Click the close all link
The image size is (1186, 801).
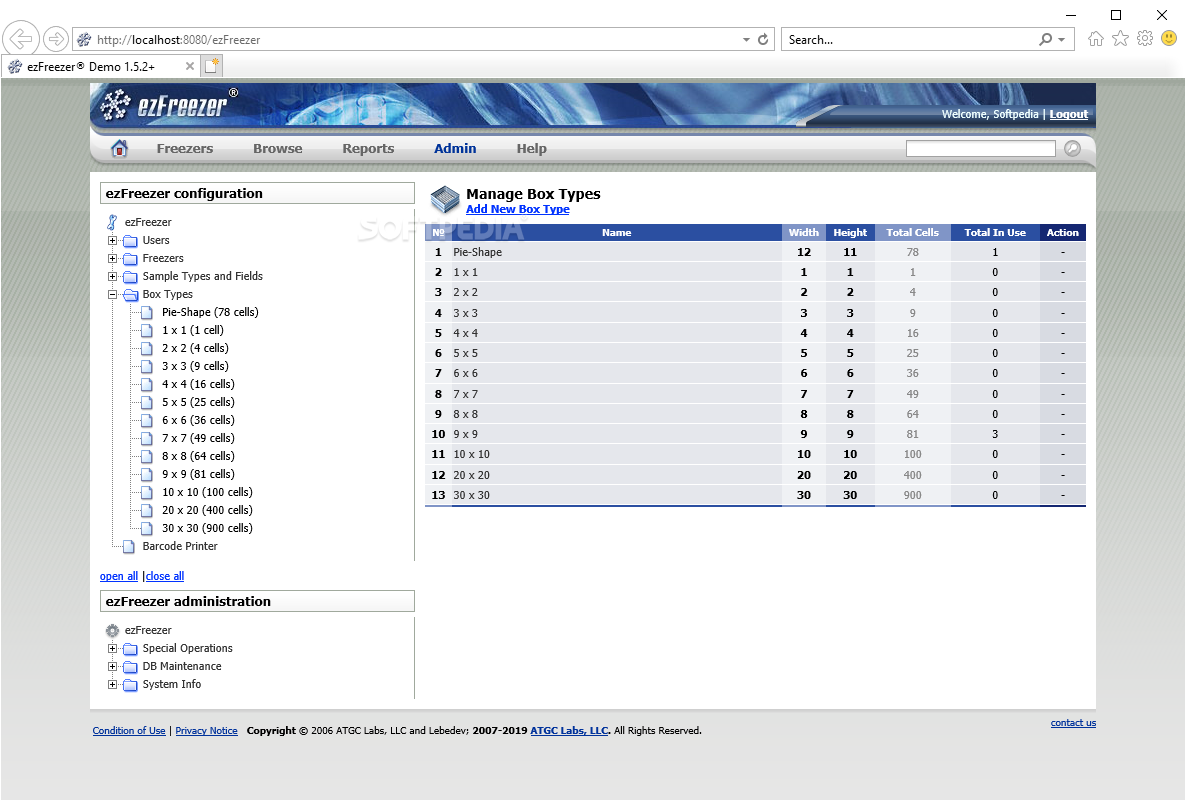[165, 576]
